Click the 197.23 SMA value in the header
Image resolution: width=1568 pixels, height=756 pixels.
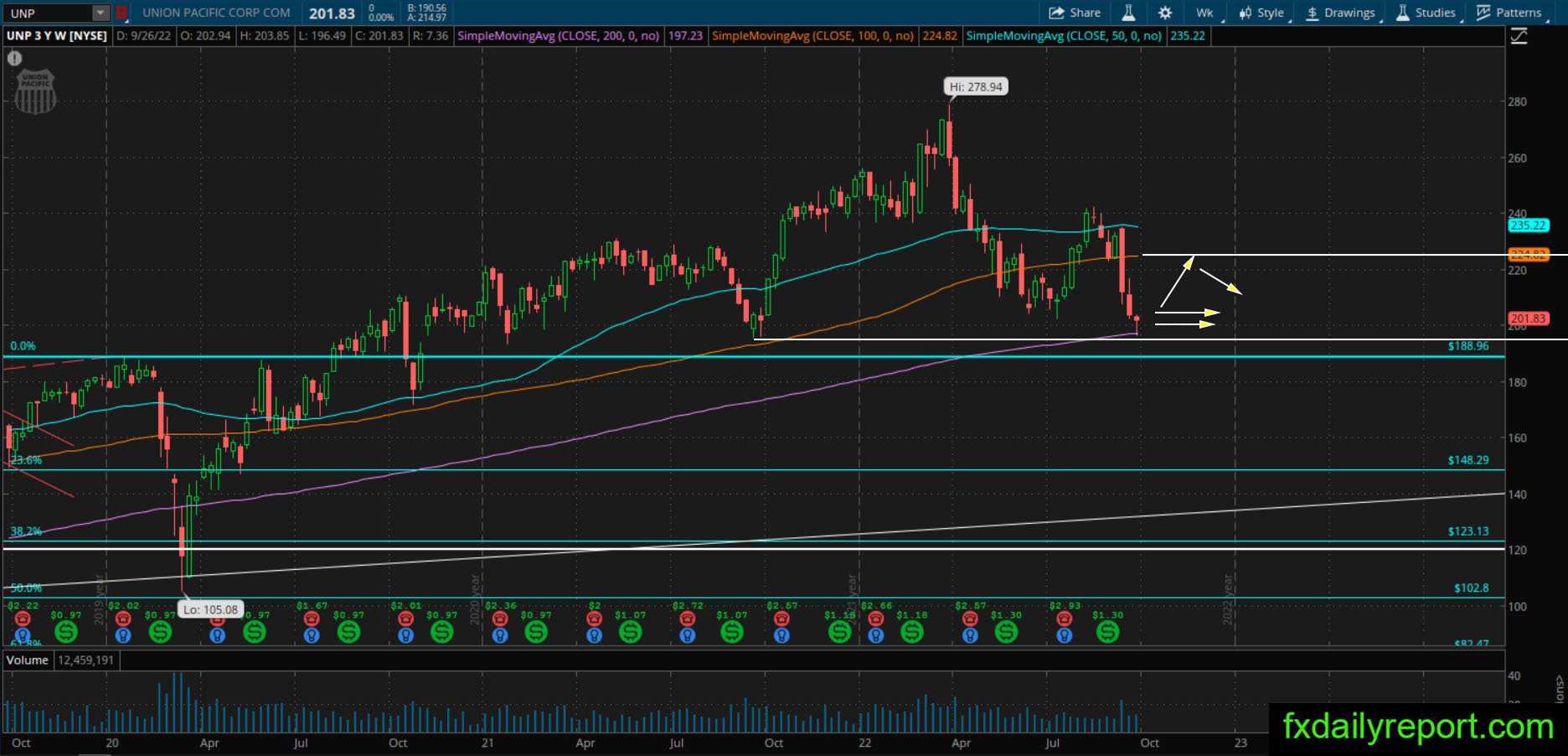(685, 36)
